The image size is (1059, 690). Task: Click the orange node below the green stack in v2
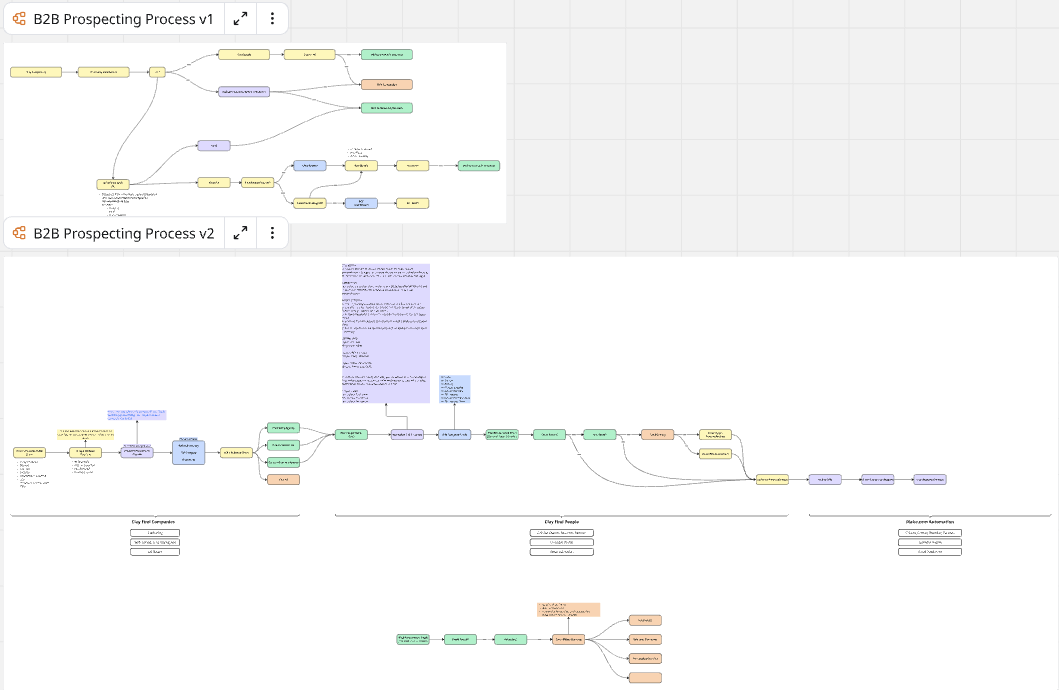click(x=283, y=479)
